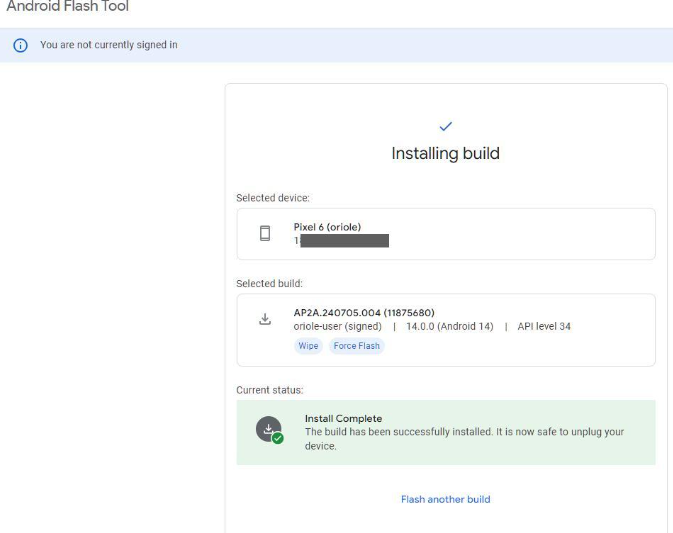This screenshot has width=673, height=533.
Task: Click the 14.0.0 (Android 14) version text
Action: [450, 327]
